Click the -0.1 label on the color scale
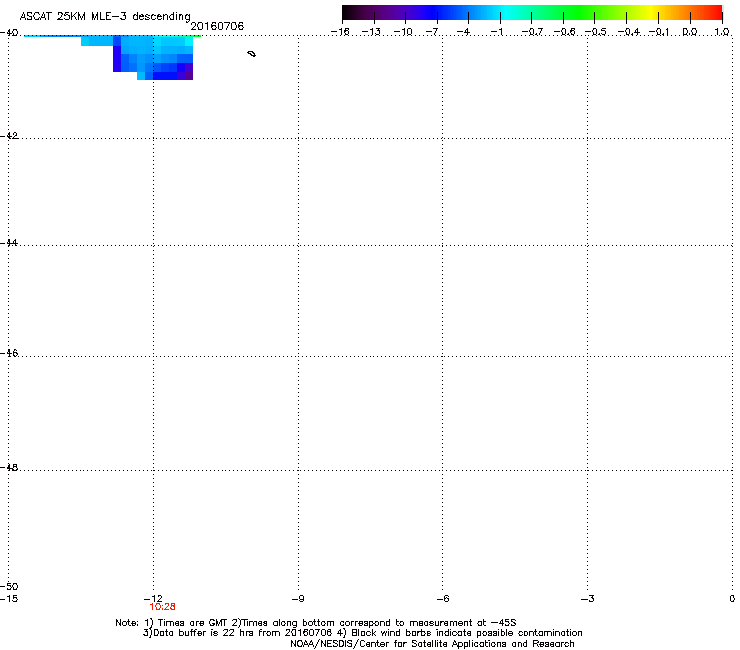The width and height of the screenshot is (740, 650). pos(660,32)
